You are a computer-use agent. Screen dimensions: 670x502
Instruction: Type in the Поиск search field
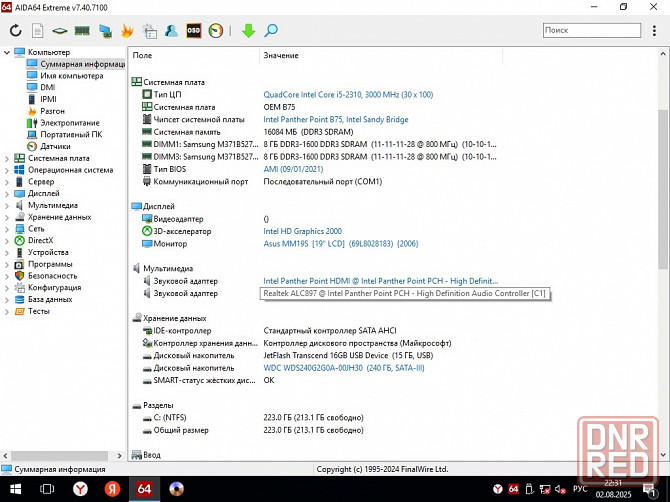[x=592, y=30]
